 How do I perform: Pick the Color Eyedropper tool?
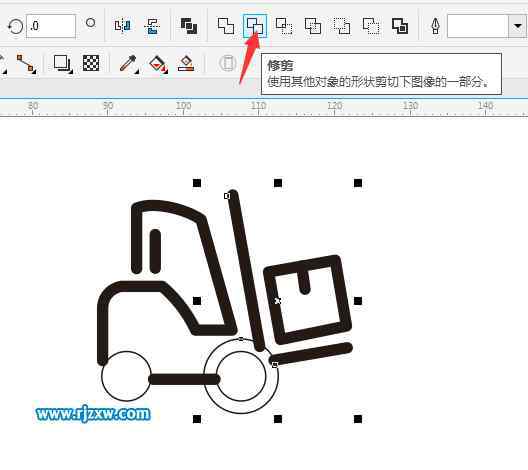(x=129, y=64)
